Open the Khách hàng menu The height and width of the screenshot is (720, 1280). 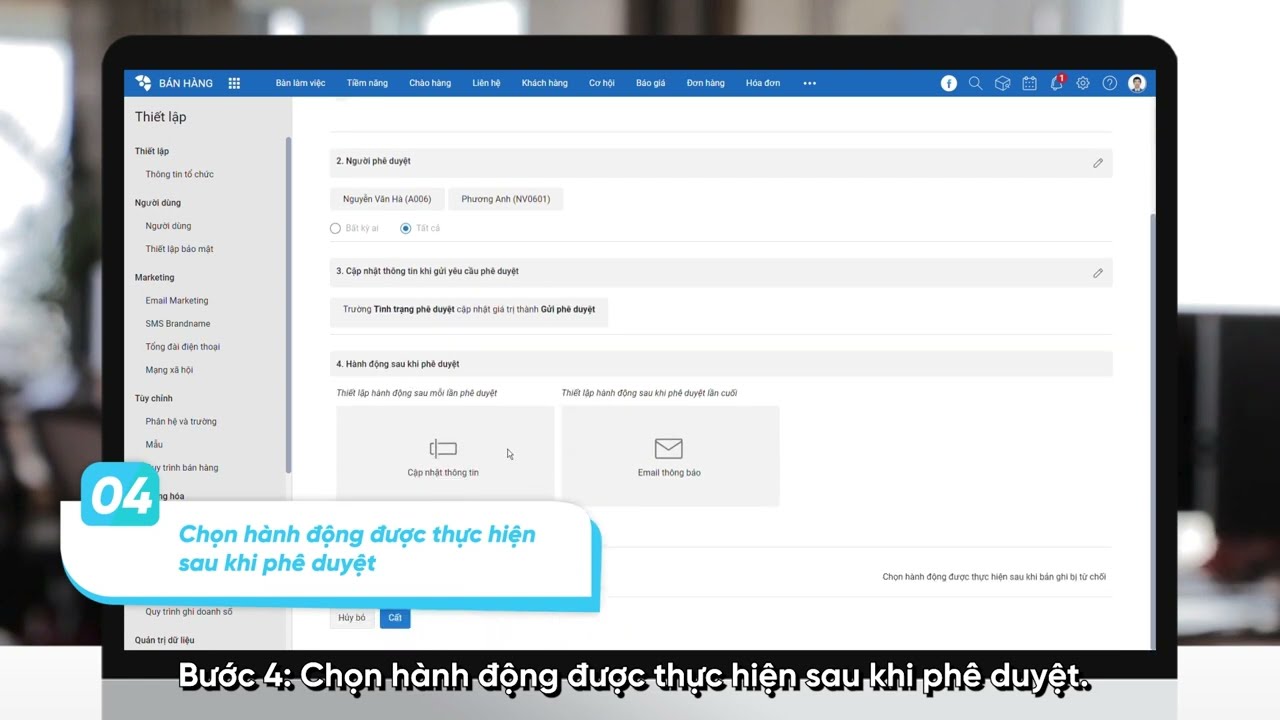544,83
